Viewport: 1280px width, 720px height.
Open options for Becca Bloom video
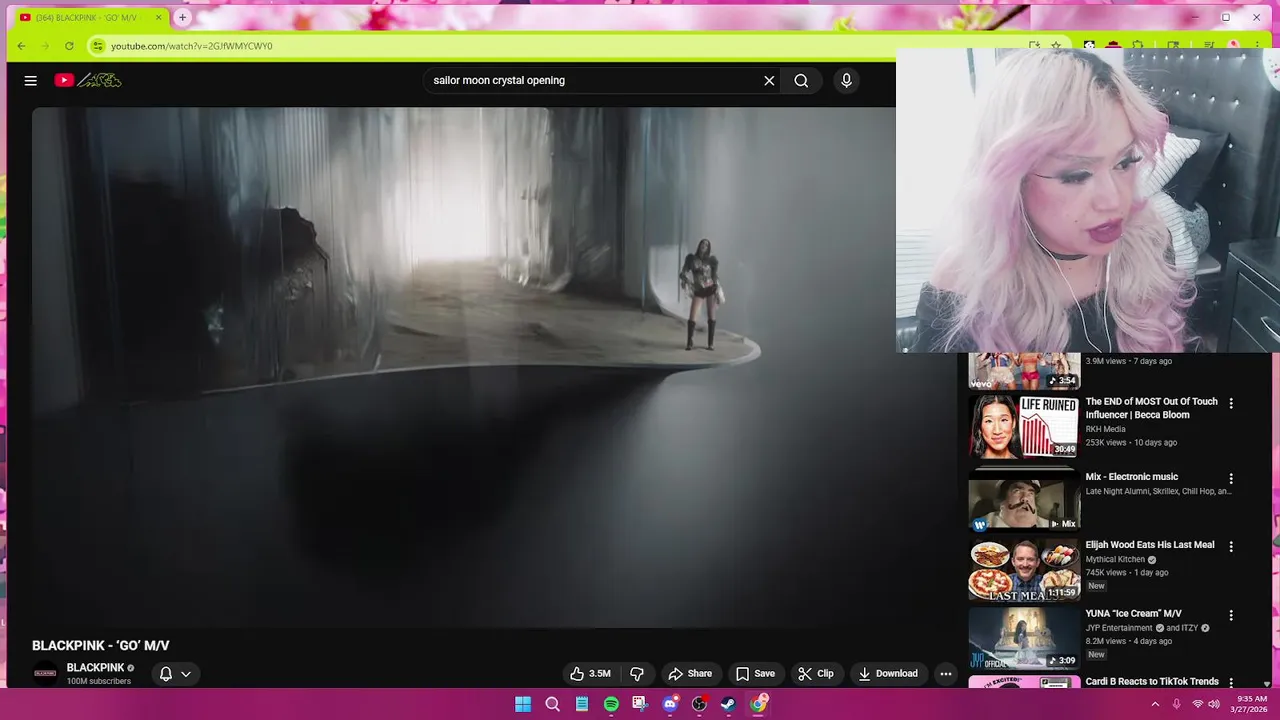tap(1231, 403)
